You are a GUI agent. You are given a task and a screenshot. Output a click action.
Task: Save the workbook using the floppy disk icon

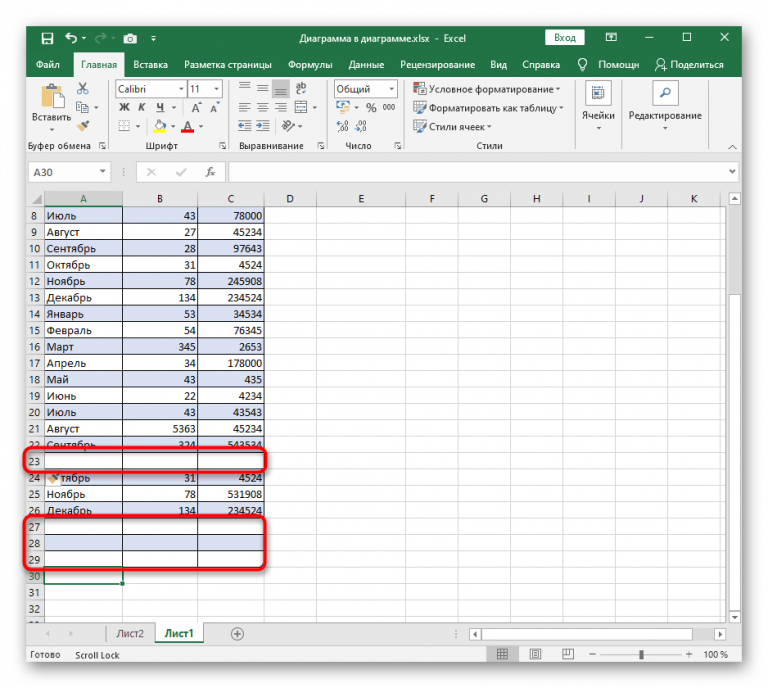[47, 38]
